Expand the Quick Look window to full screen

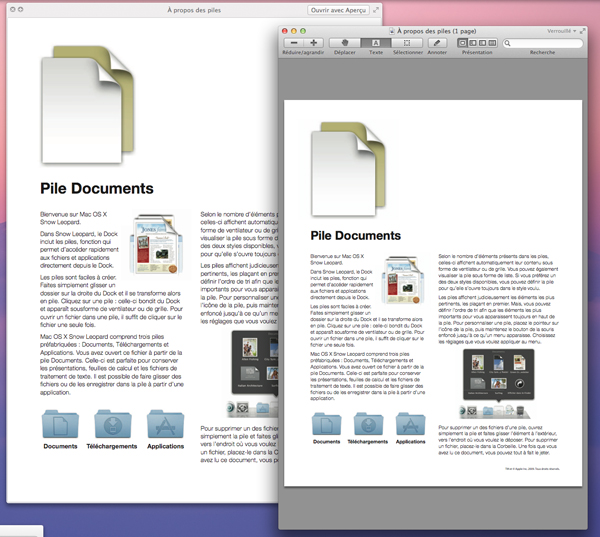point(376,10)
